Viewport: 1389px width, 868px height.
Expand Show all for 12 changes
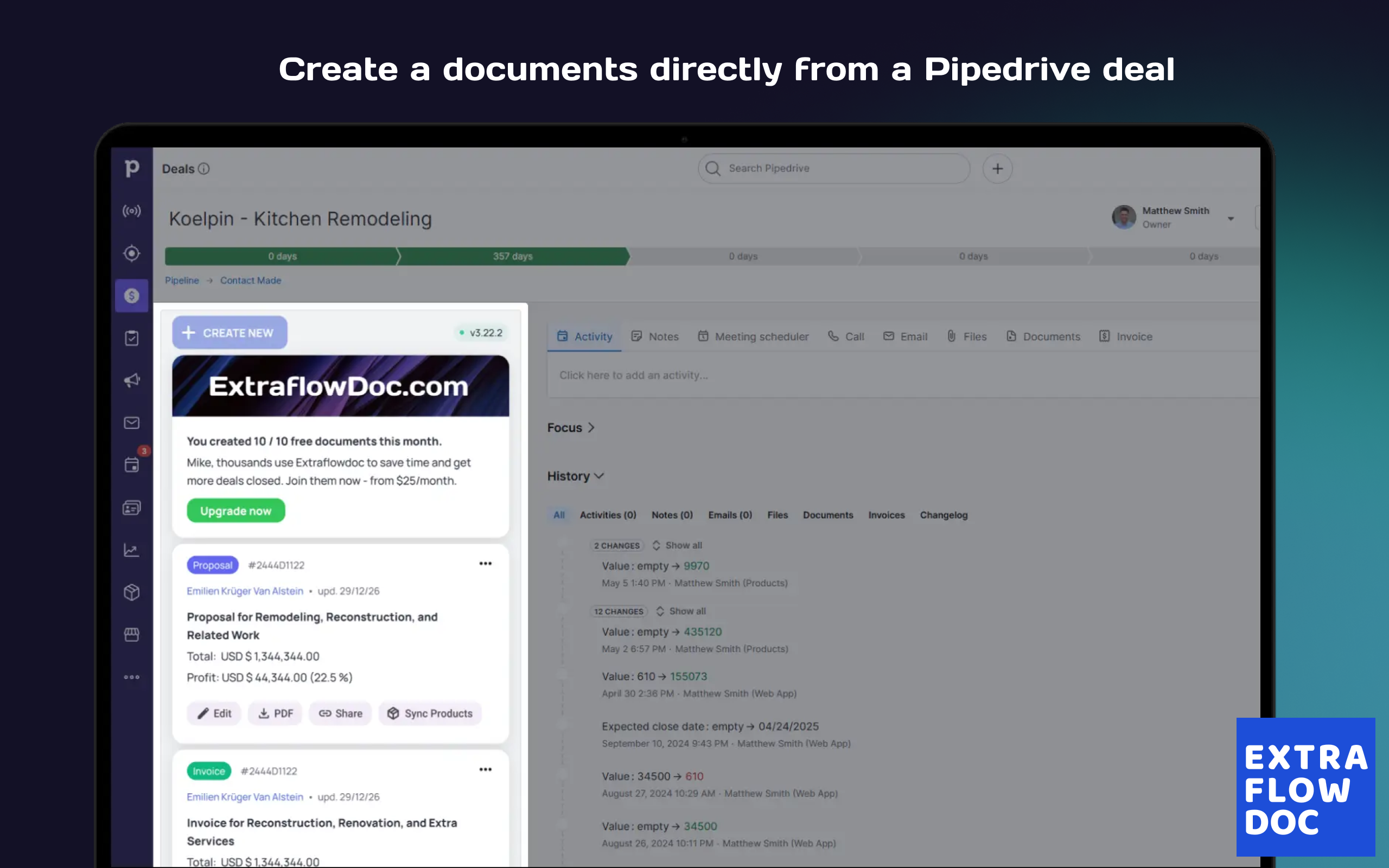(681, 611)
